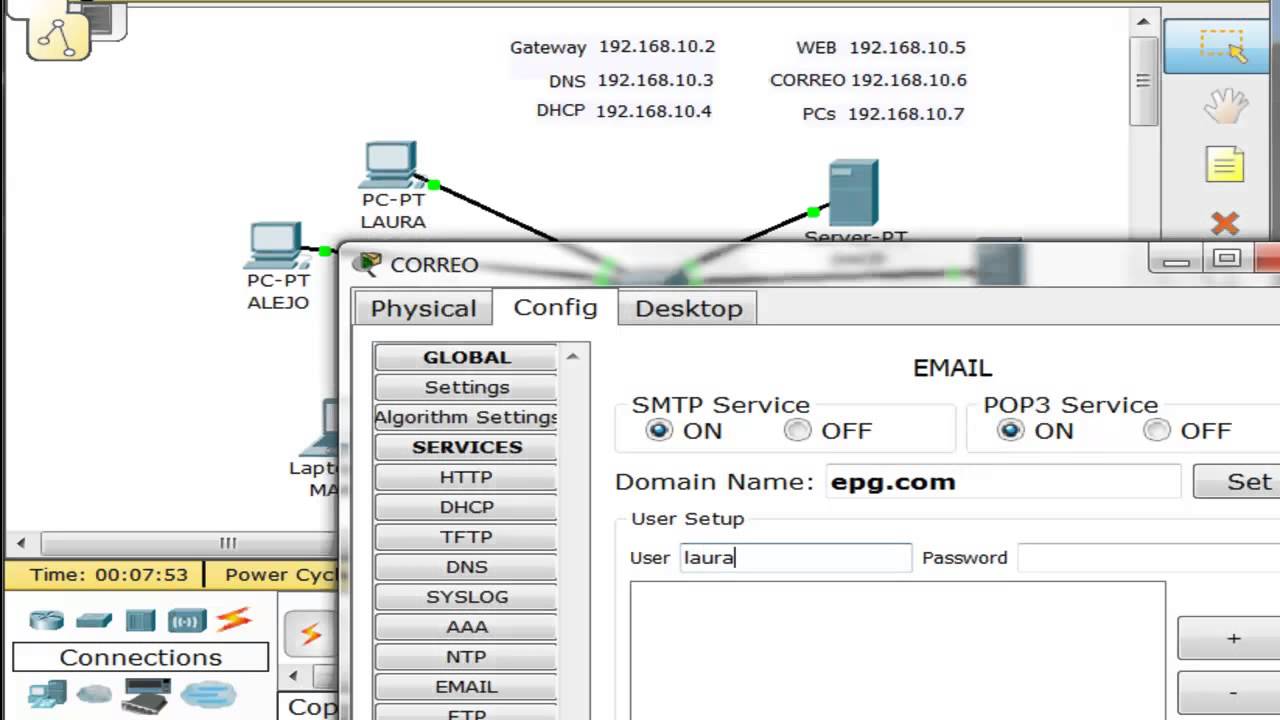Click the DHCP 192.168.10.4 note
The height and width of the screenshot is (720, 1280).
624,111
